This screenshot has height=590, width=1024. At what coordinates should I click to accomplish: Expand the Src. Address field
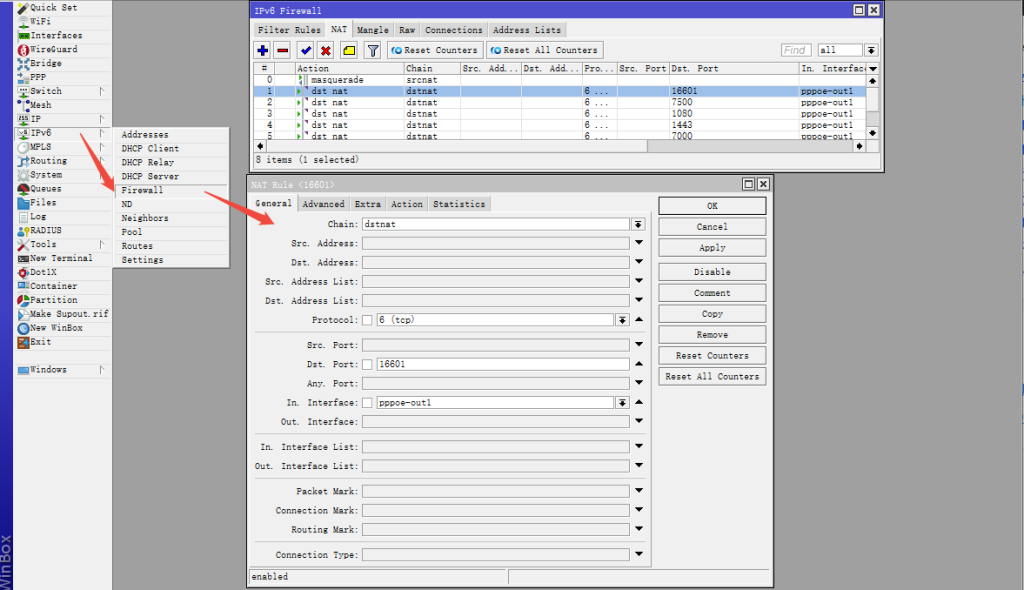pyautogui.click(x=638, y=243)
